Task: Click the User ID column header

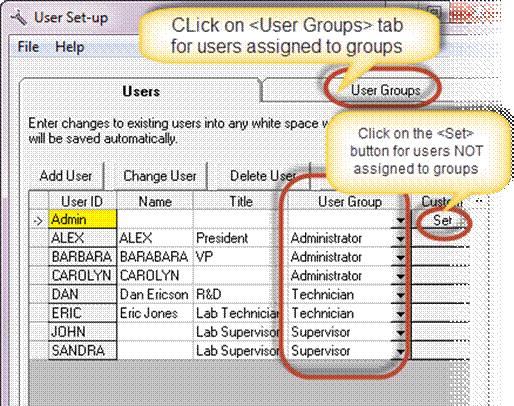Action: coord(83,201)
